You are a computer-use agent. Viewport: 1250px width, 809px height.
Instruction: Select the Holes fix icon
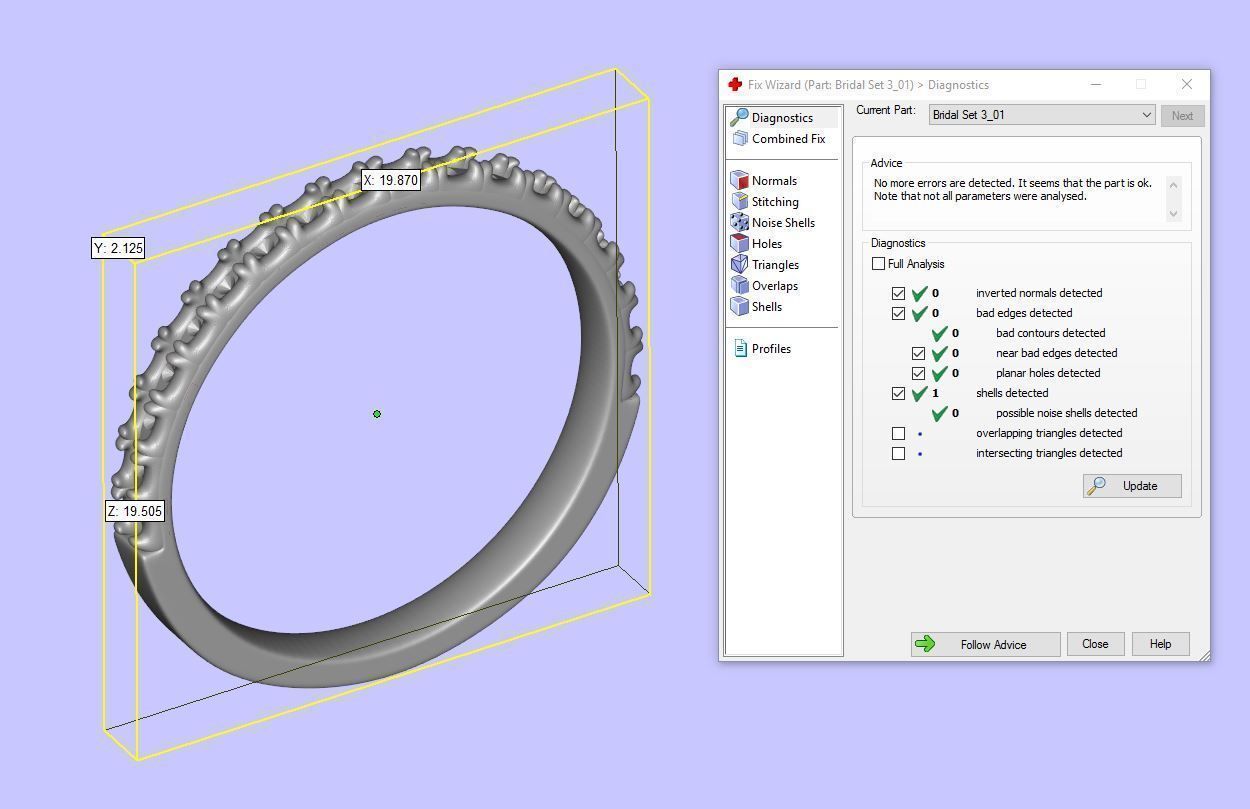(739, 243)
